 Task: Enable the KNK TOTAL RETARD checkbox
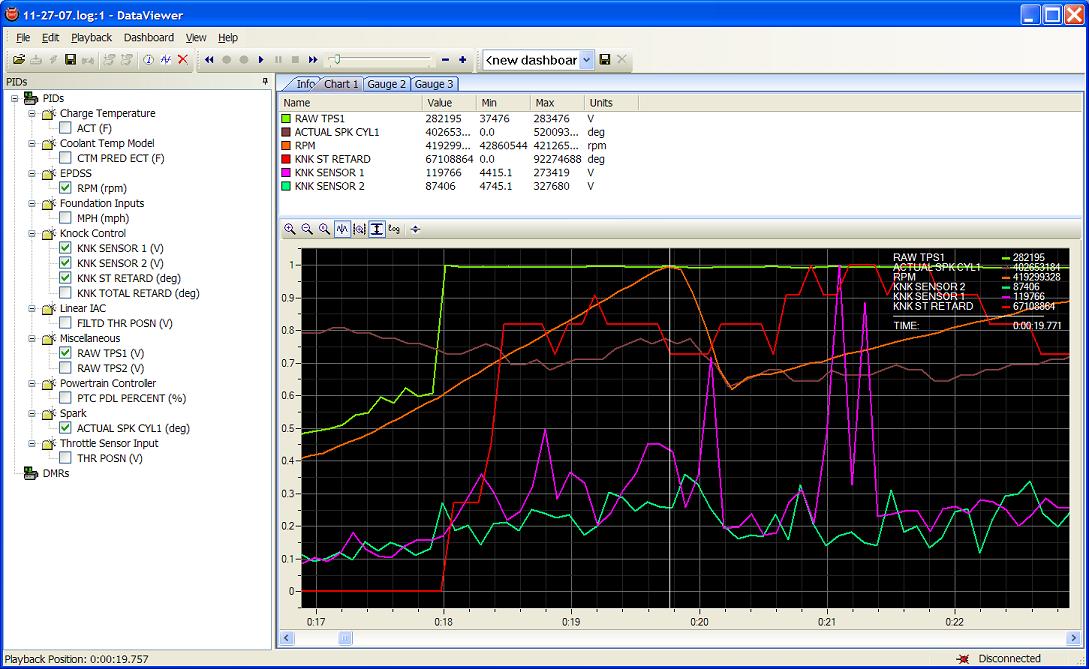pyautogui.click(x=65, y=292)
